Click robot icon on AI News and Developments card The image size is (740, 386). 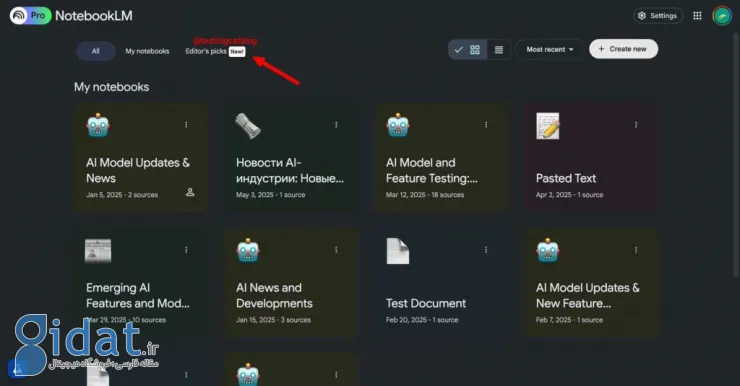(248, 251)
